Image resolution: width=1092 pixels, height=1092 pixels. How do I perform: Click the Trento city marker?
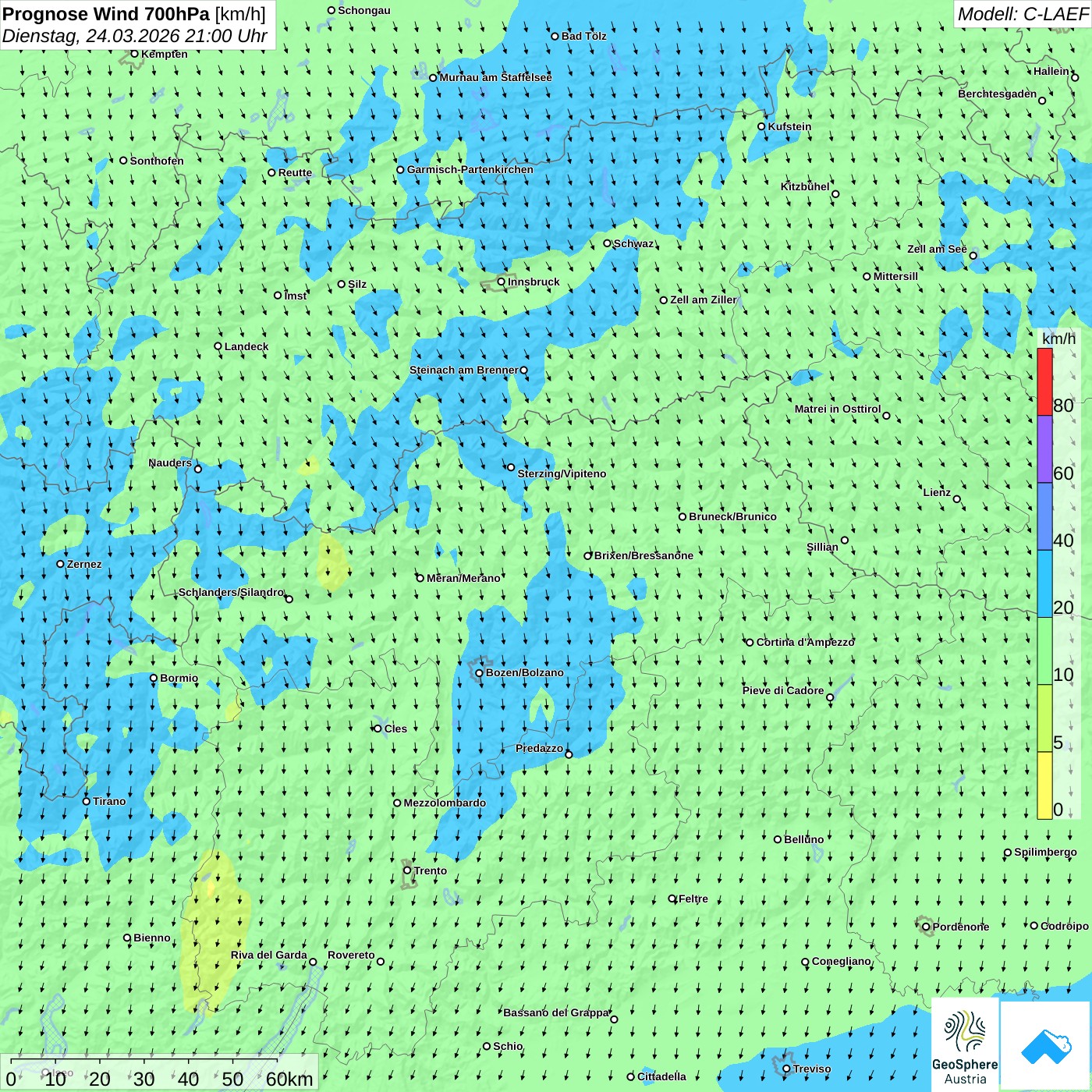(x=407, y=870)
